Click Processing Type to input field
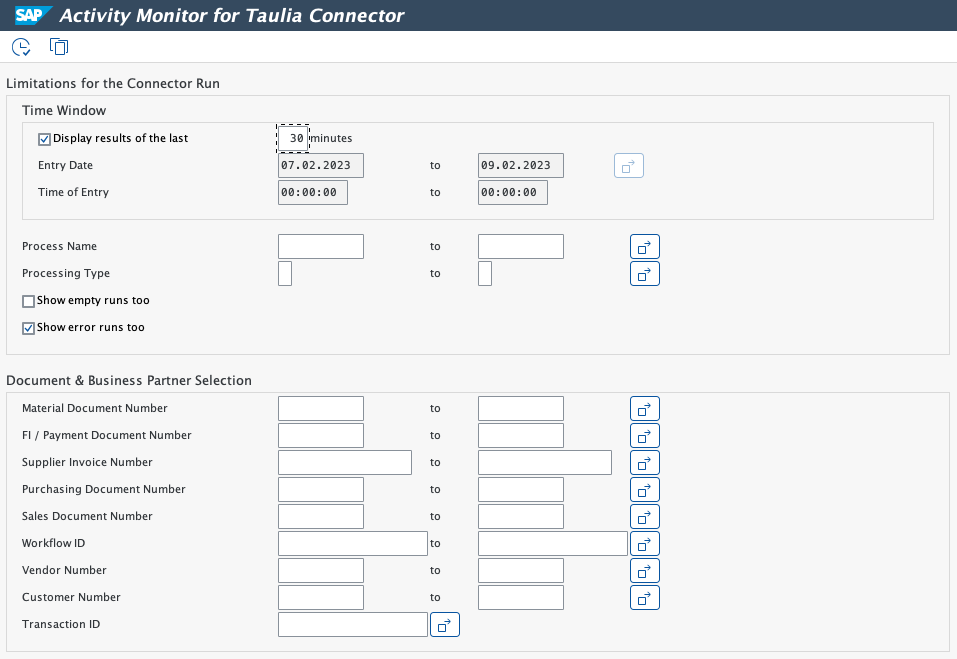 pos(485,273)
